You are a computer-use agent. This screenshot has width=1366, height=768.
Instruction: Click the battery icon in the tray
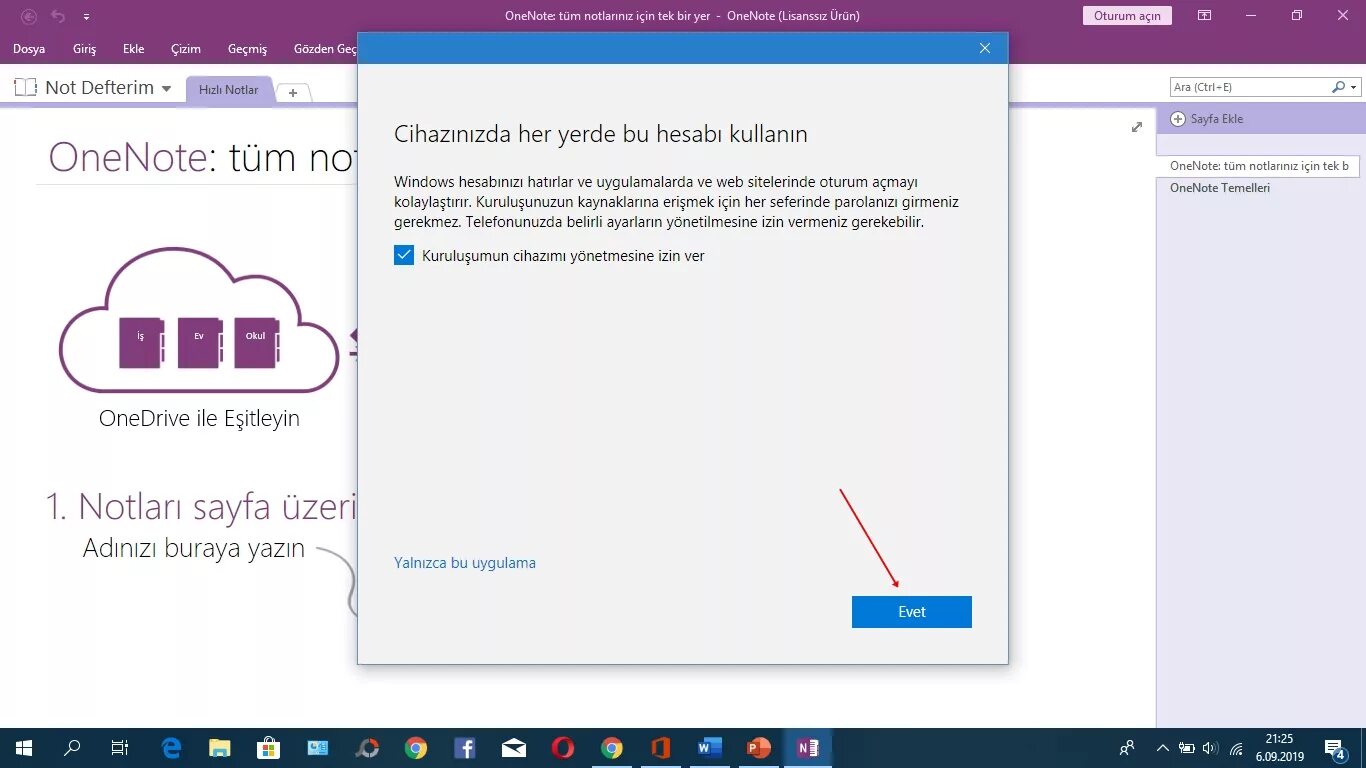pos(1187,748)
